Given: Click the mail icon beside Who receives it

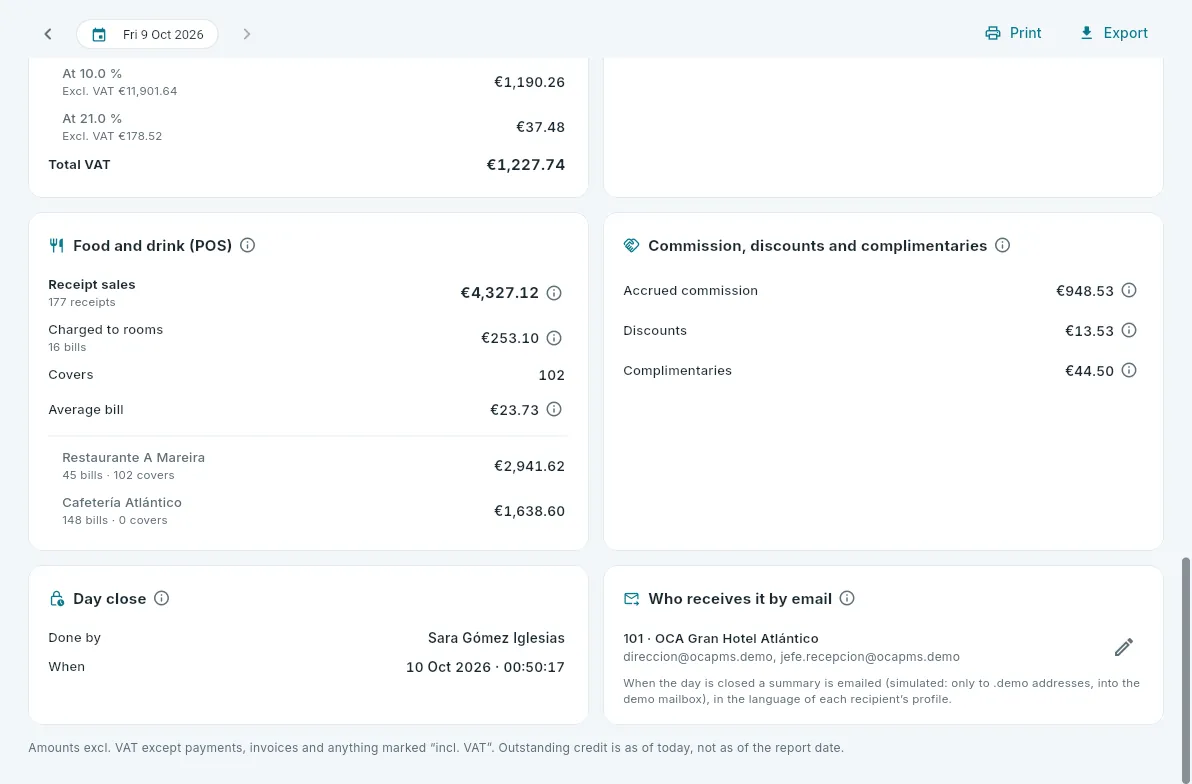Looking at the screenshot, I should coord(631,598).
